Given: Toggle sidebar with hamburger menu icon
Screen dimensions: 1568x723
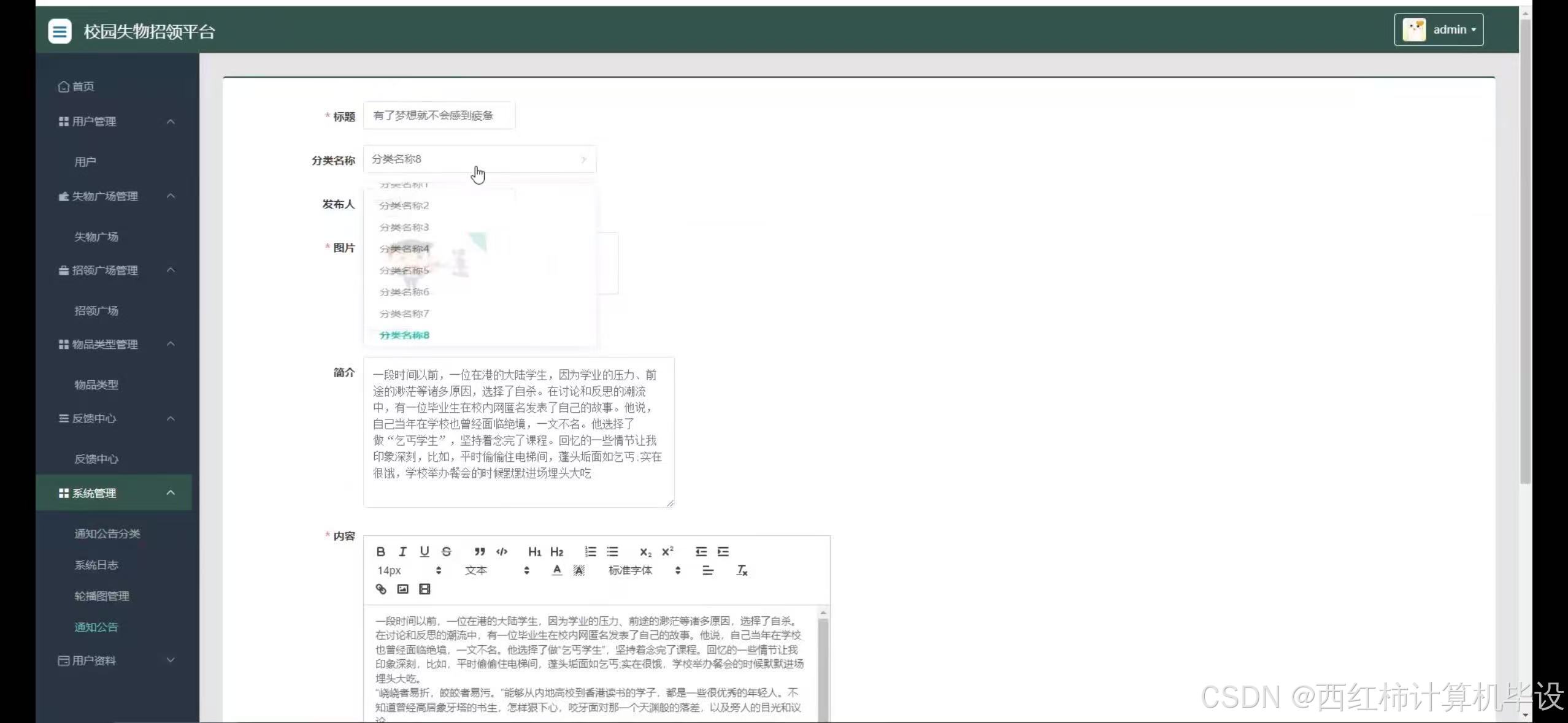Looking at the screenshot, I should pos(60,31).
